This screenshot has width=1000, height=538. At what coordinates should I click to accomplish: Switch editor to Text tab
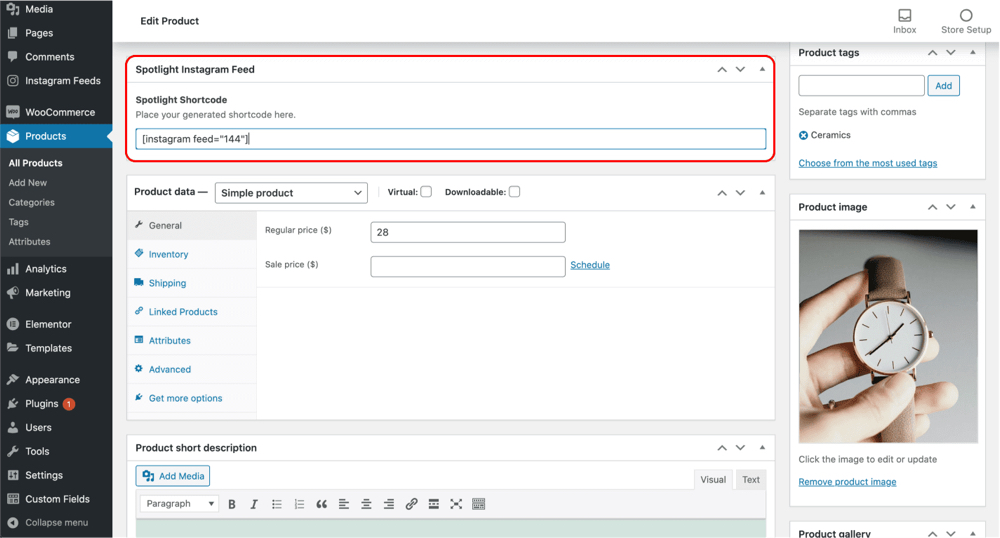tap(751, 479)
